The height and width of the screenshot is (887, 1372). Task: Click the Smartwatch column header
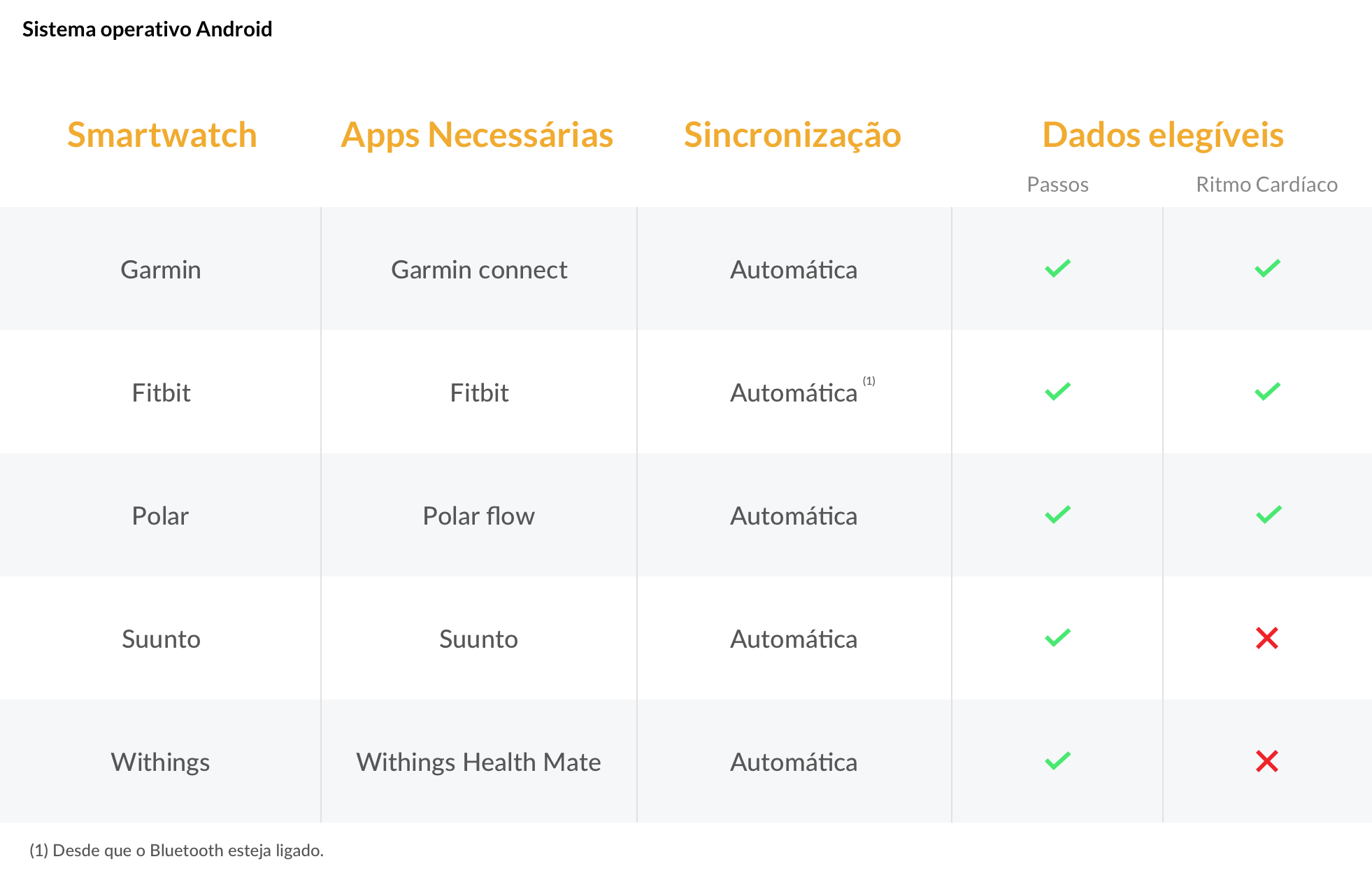click(x=162, y=134)
